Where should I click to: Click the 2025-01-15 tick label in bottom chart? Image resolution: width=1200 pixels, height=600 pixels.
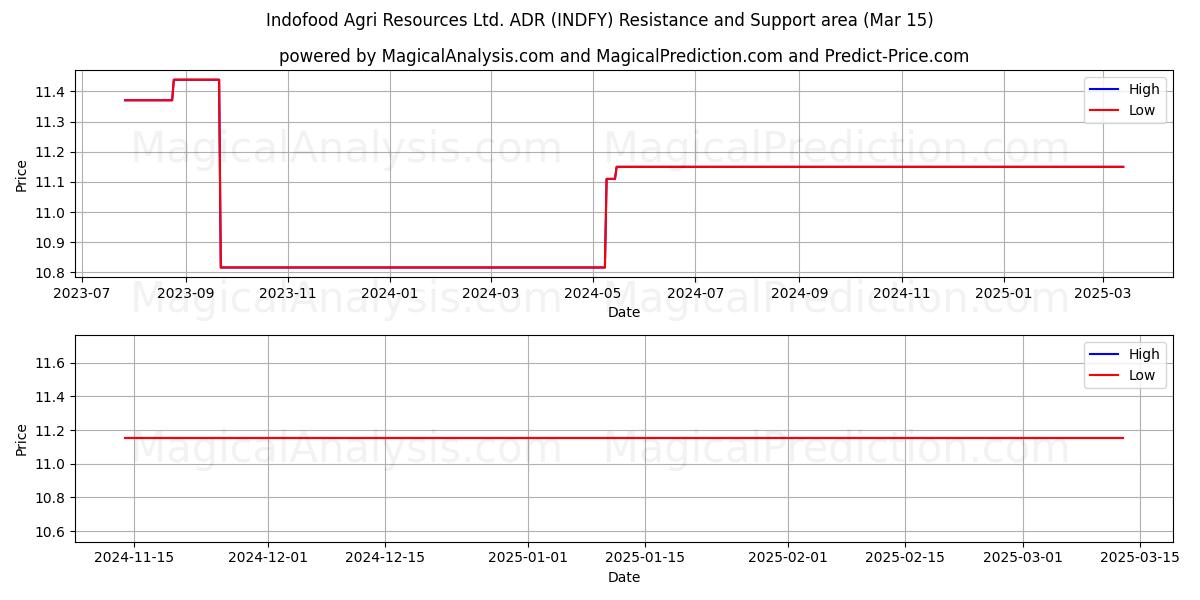point(645,558)
